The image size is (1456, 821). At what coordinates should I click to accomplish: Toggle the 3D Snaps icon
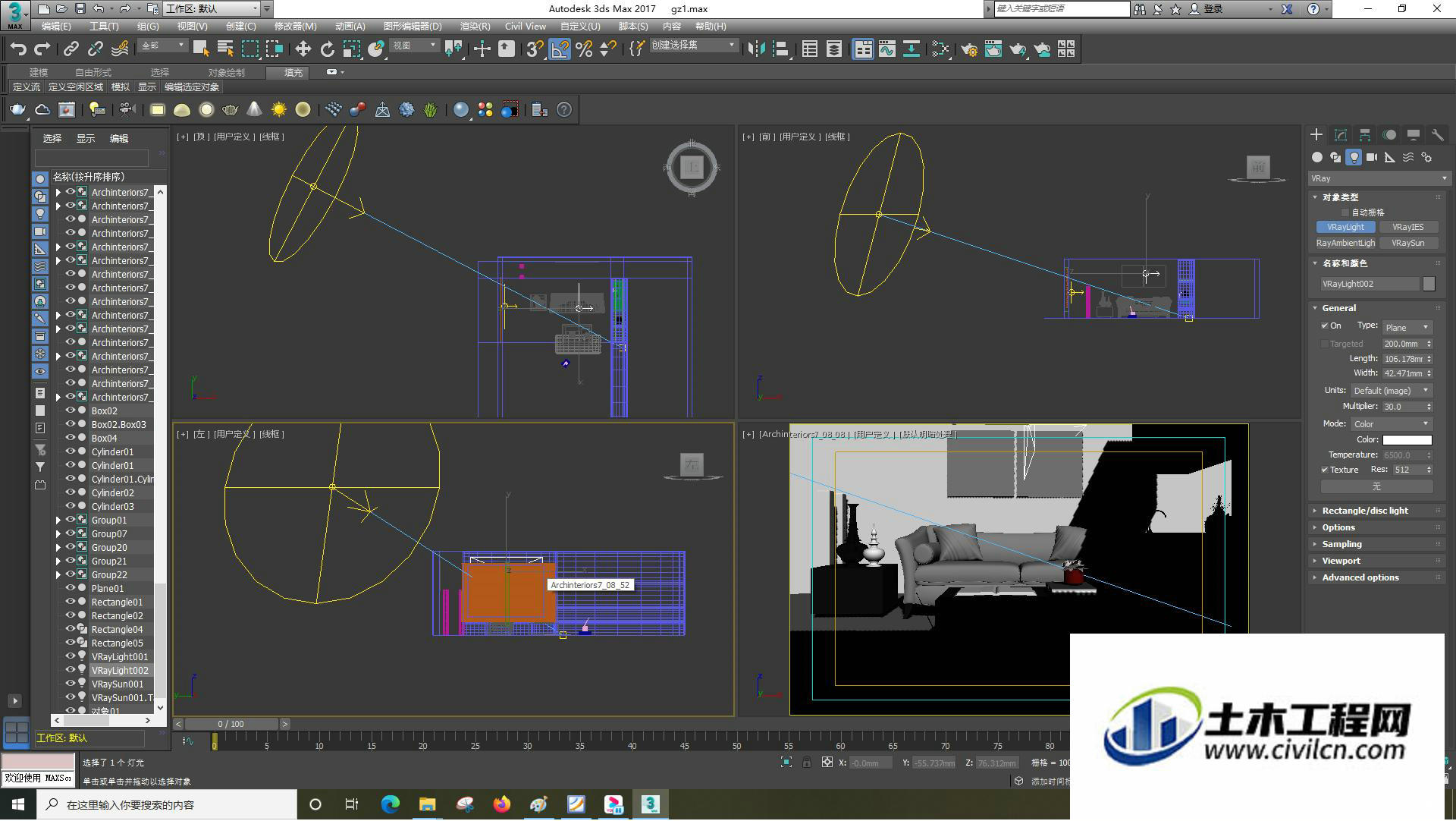pyautogui.click(x=535, y=49)
